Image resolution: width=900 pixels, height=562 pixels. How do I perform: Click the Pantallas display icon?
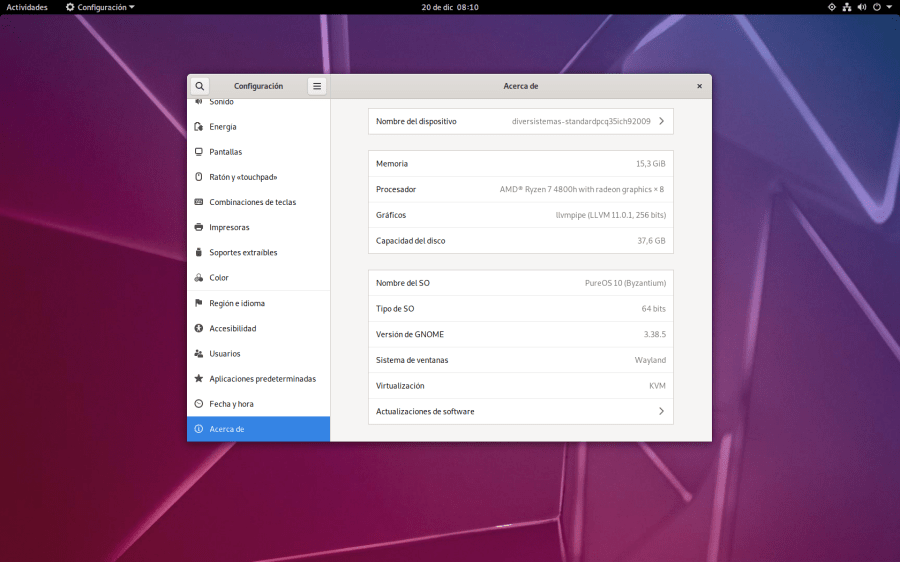click(199, 152)
